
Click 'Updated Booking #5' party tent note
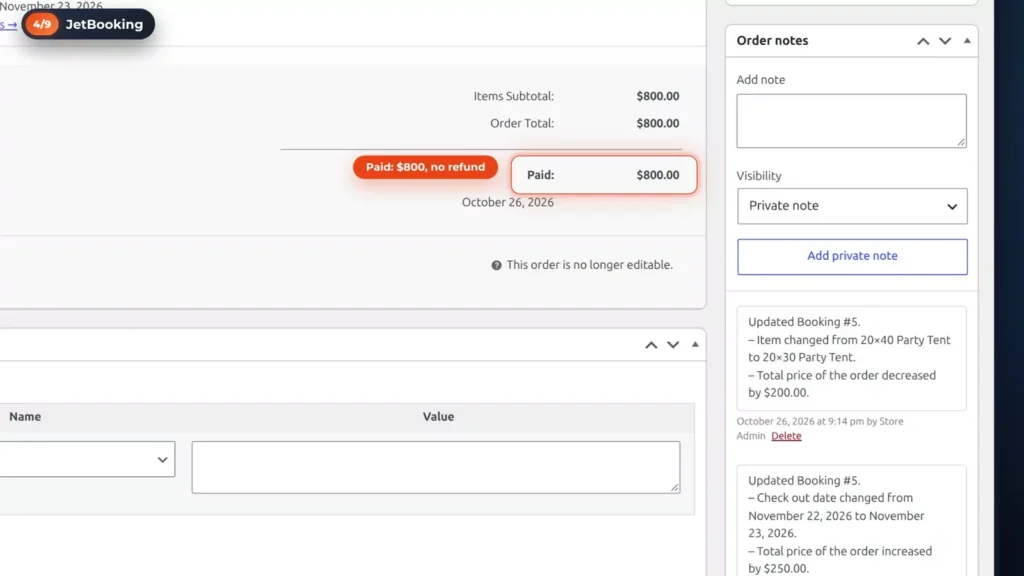tap(852, 358)
